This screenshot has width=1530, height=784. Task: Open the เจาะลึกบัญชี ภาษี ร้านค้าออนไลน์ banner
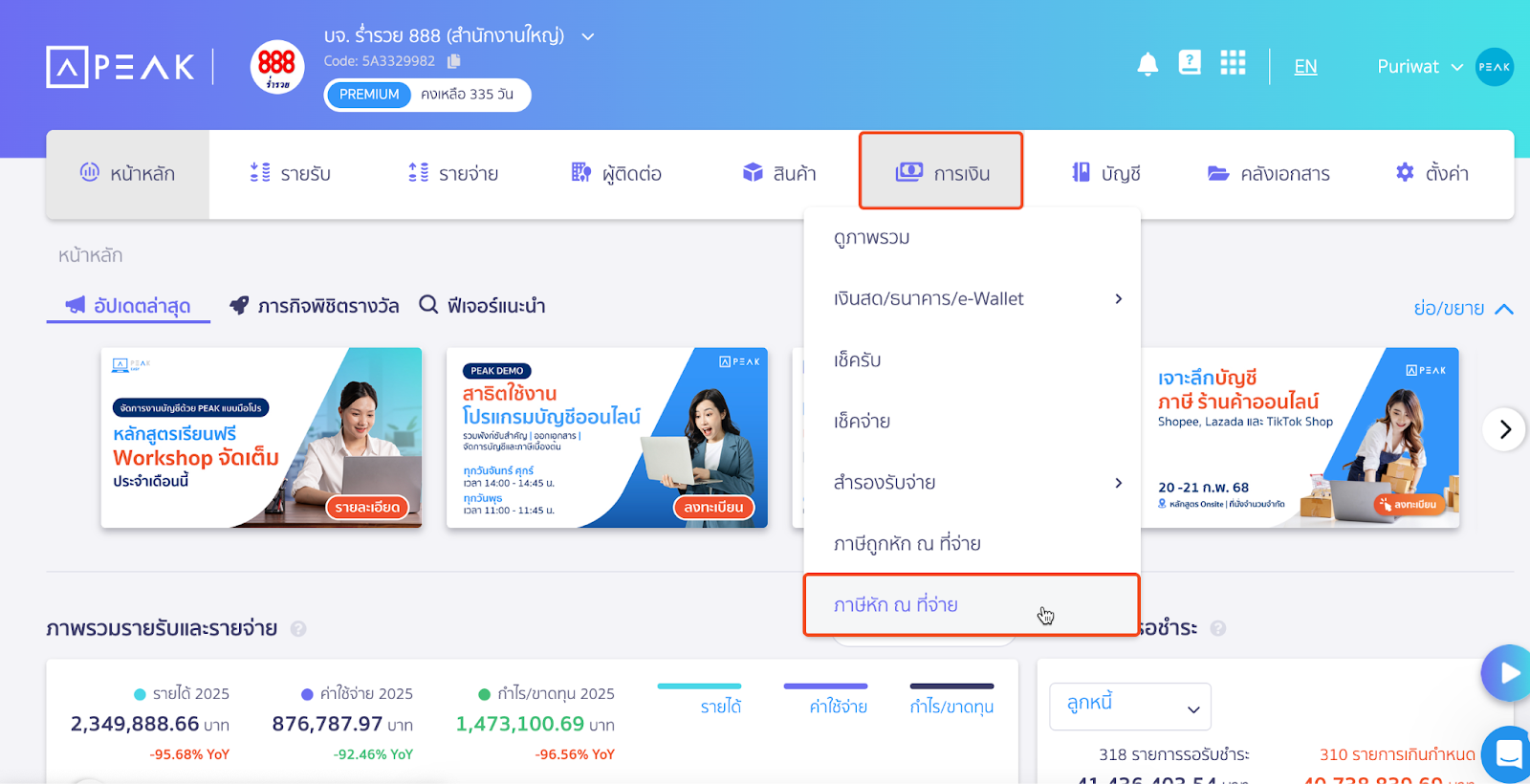click(1300, 438)
